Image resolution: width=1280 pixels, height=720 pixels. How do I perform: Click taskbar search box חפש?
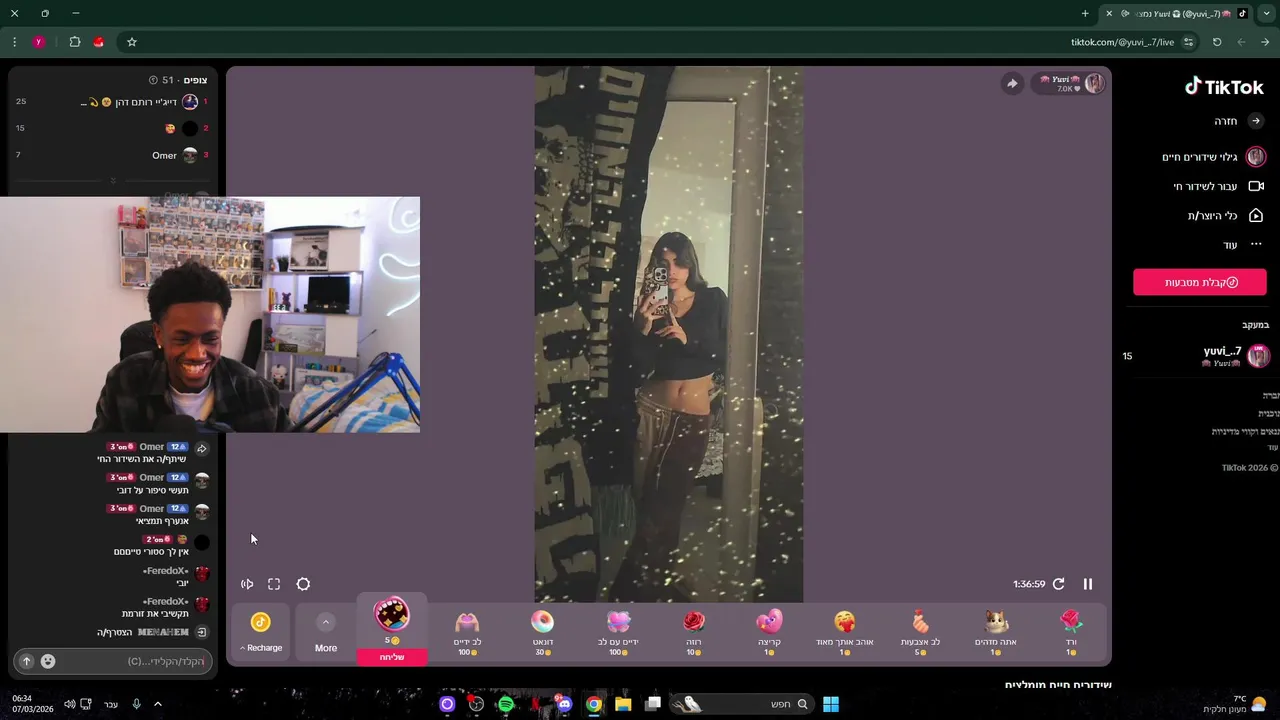point(740,704)
